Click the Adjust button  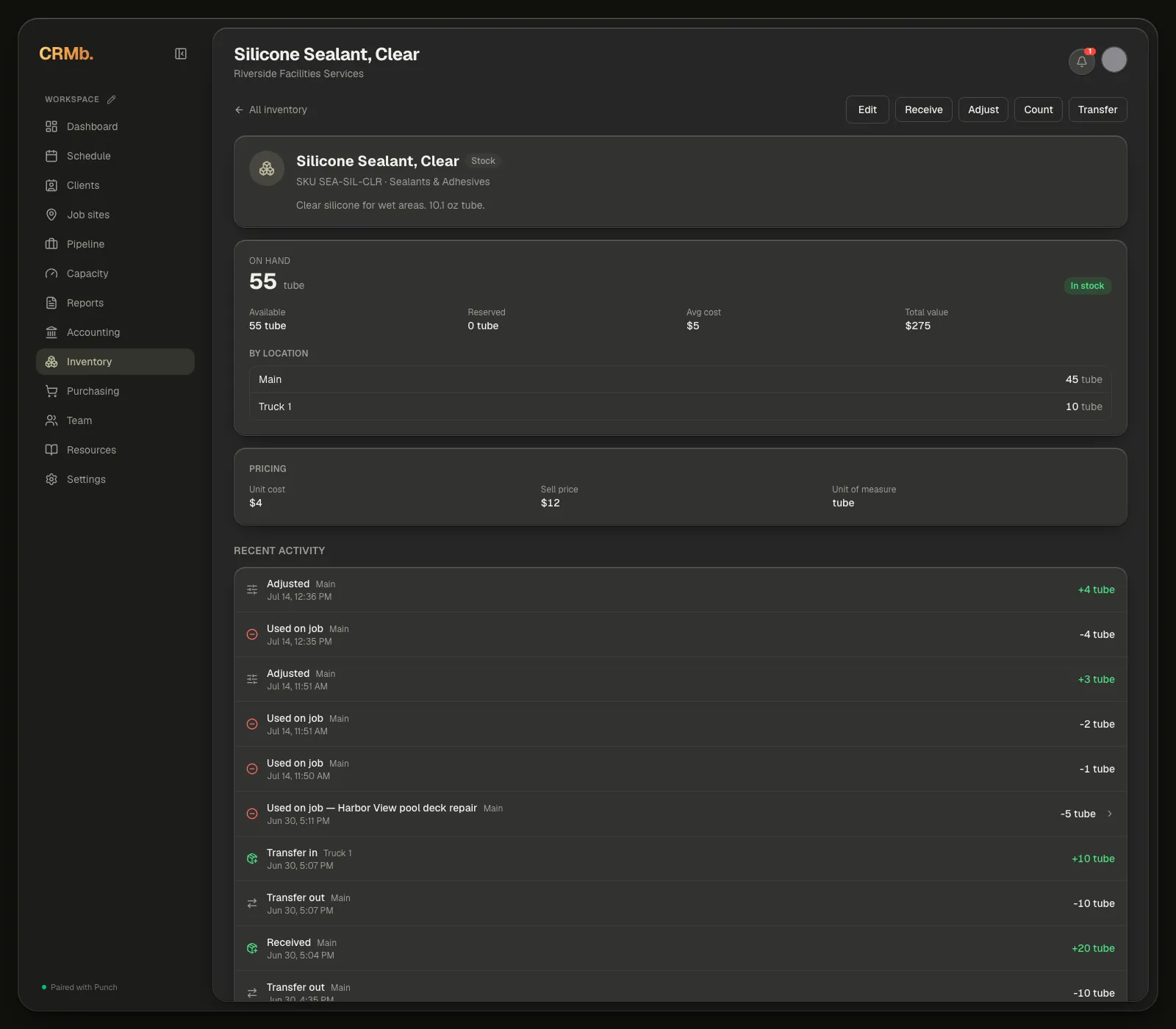click(x=983, y=110)
